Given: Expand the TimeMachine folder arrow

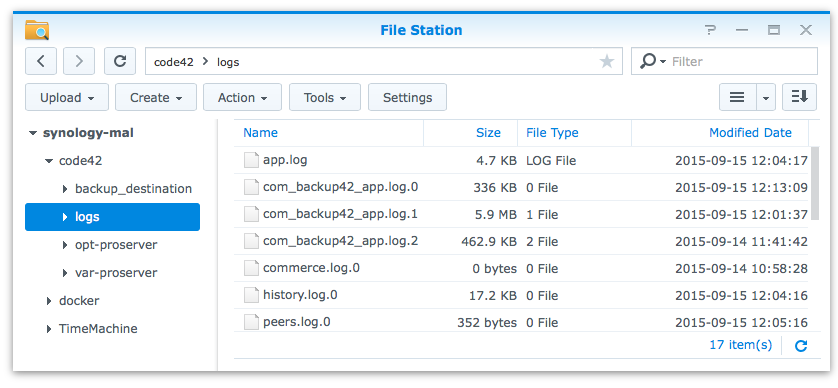Looking at the screenshot, I should pos(49,329).
